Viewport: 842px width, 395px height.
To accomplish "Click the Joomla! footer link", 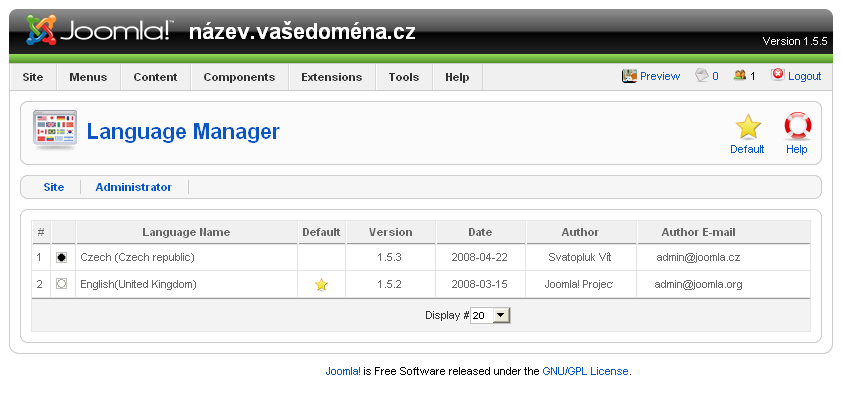I will [x=343, y=371].
